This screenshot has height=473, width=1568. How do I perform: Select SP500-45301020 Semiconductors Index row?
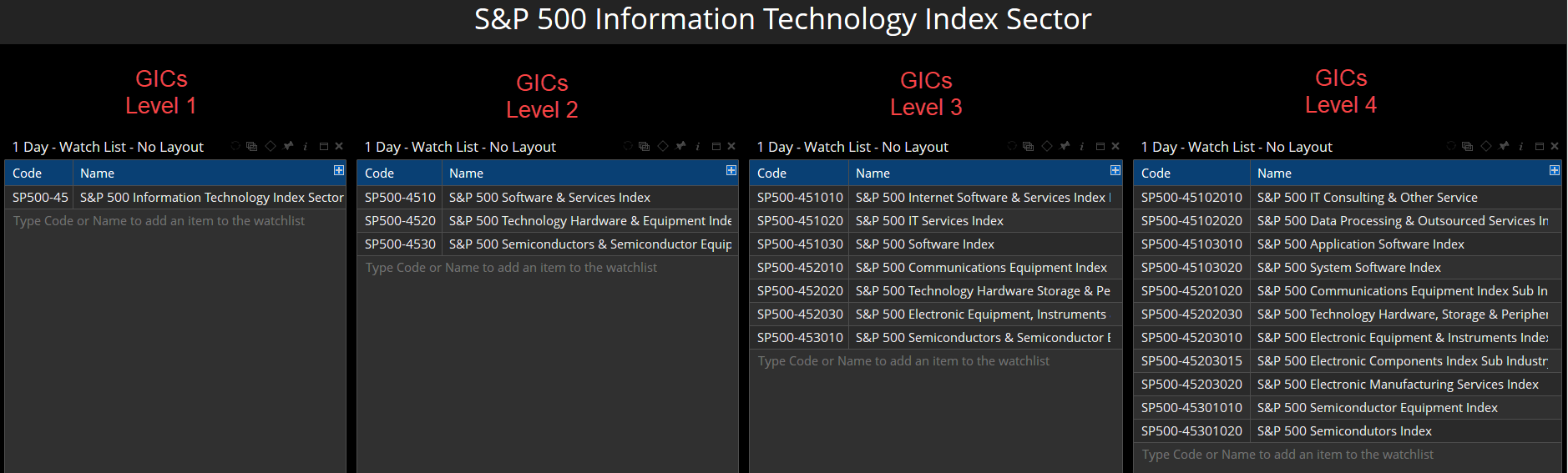pos(1348,431)
